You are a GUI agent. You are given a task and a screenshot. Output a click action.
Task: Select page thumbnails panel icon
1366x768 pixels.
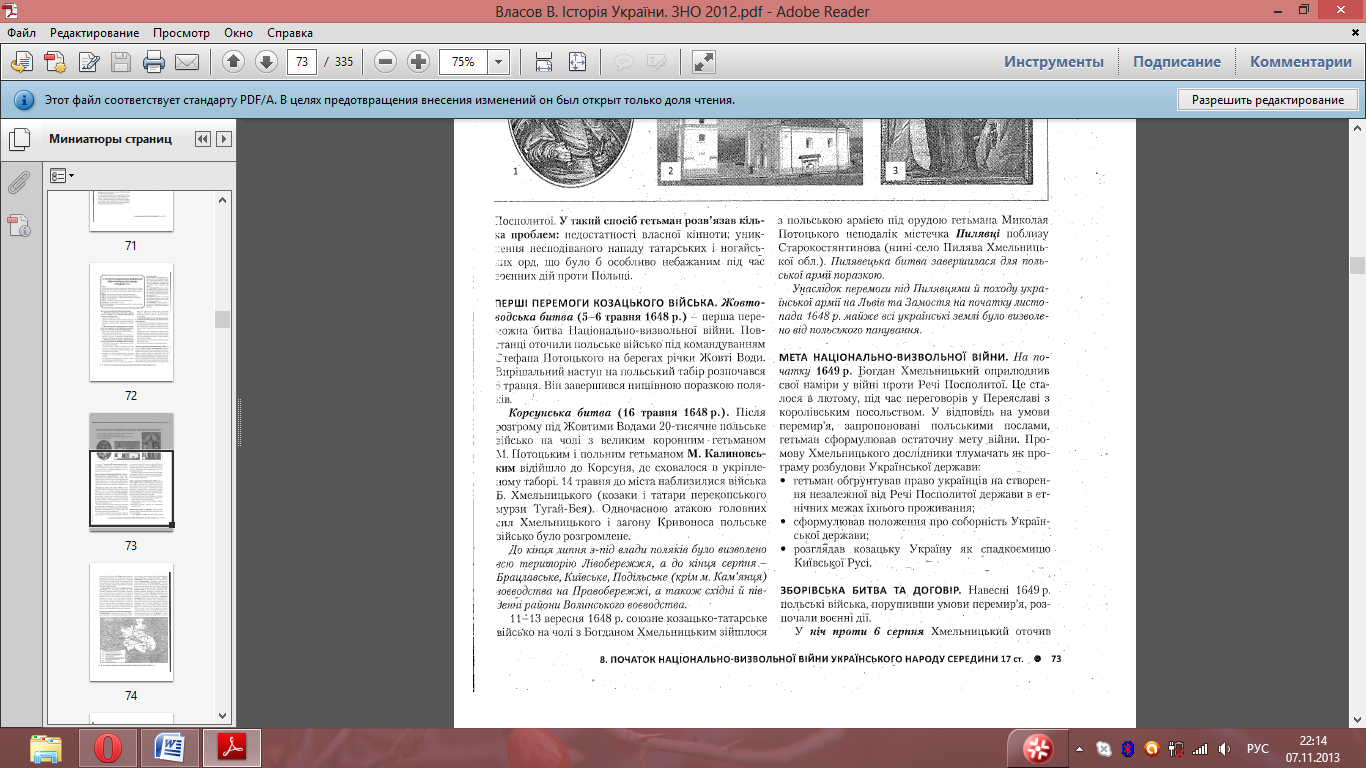point(20,139)
